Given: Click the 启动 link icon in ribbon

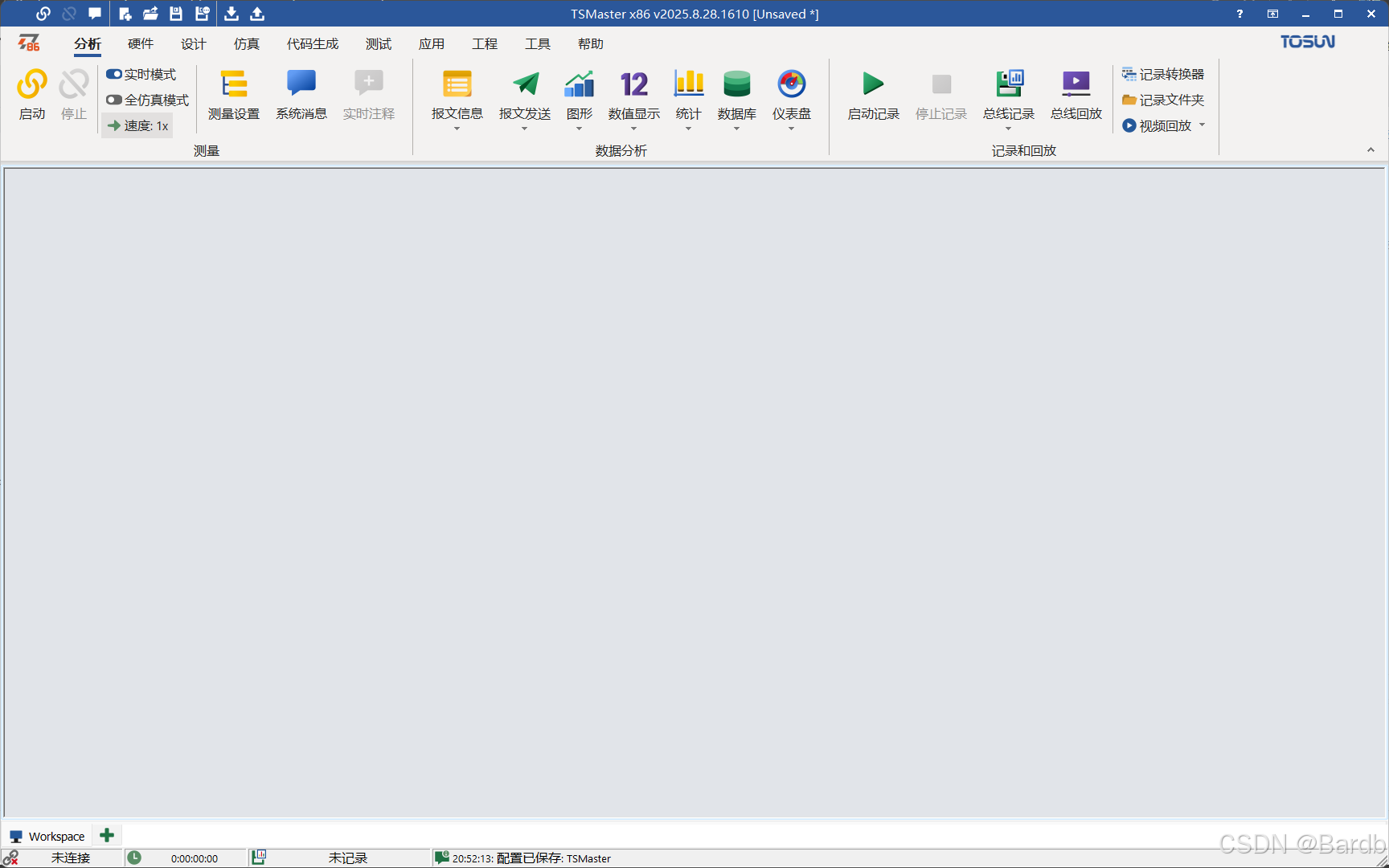Looking at the screenshot, I should (x=32, y=84).
